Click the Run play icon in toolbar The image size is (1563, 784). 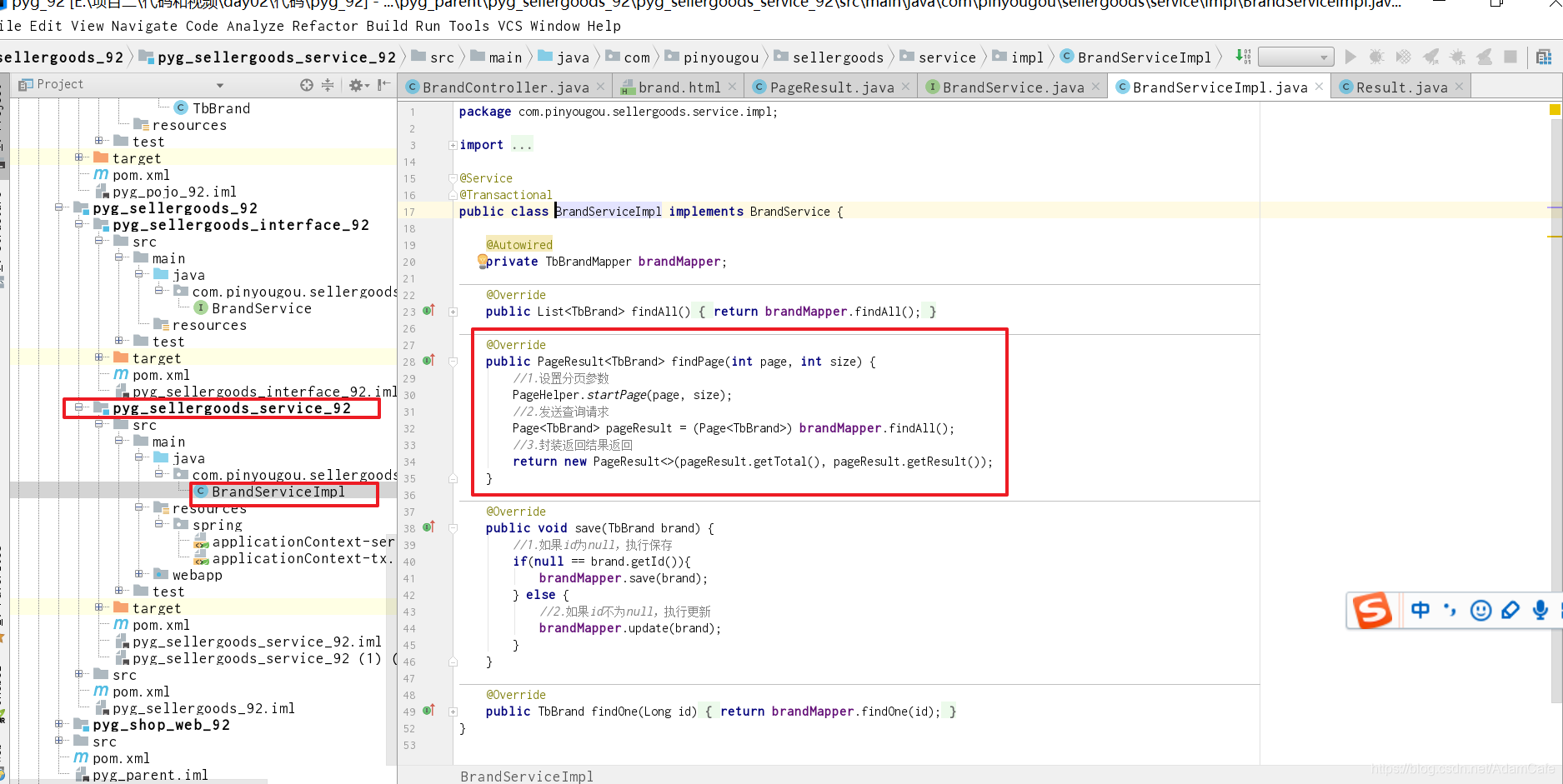pyautogui.click(x=1350, y=57)
